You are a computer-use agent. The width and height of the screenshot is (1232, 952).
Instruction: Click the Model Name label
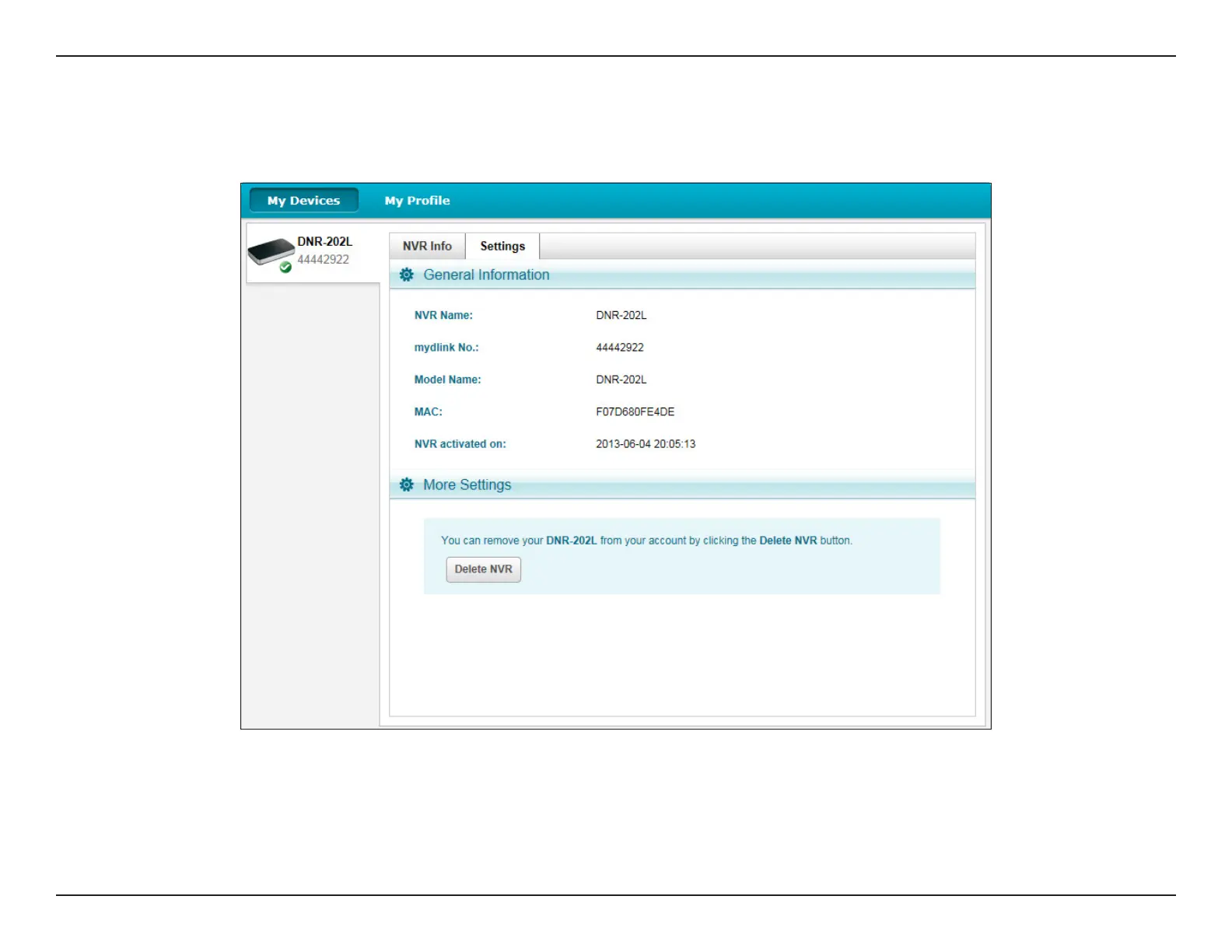[x=447, y=380]
